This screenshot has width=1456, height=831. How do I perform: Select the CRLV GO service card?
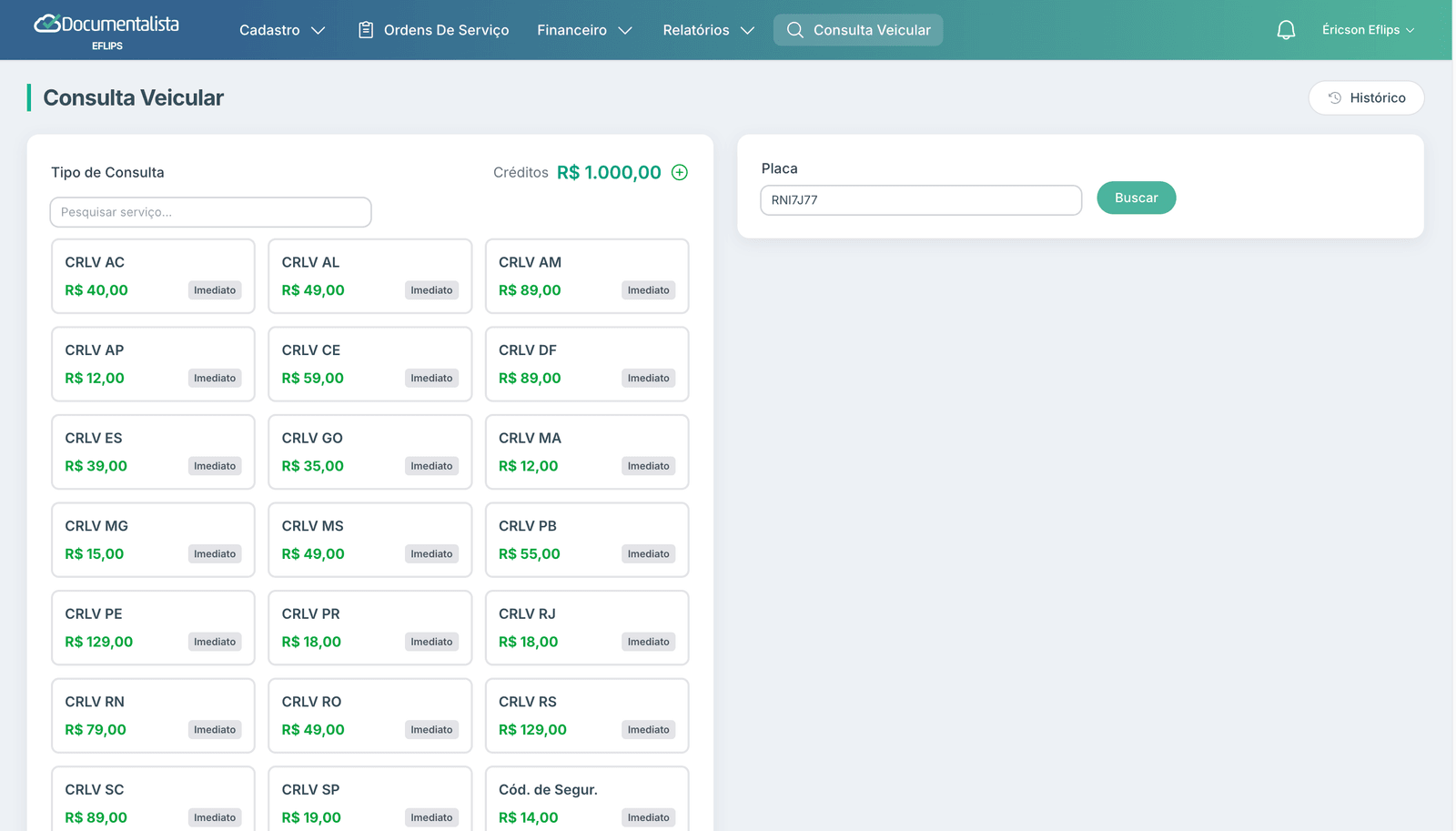[x=370, y=451]
